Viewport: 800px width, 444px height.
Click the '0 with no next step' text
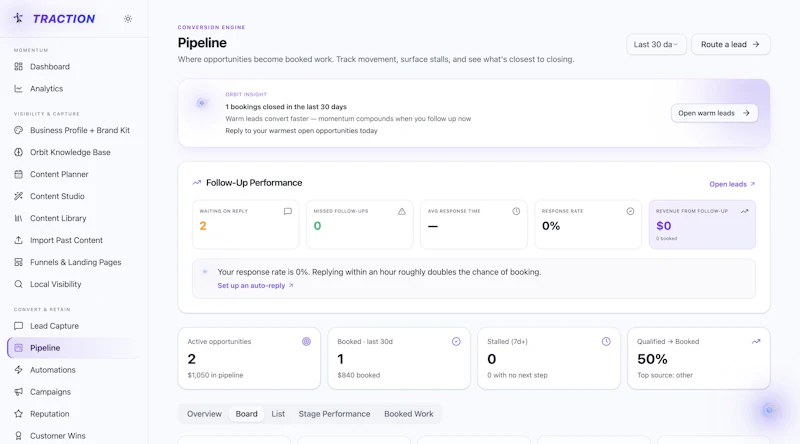click(517, 375)
